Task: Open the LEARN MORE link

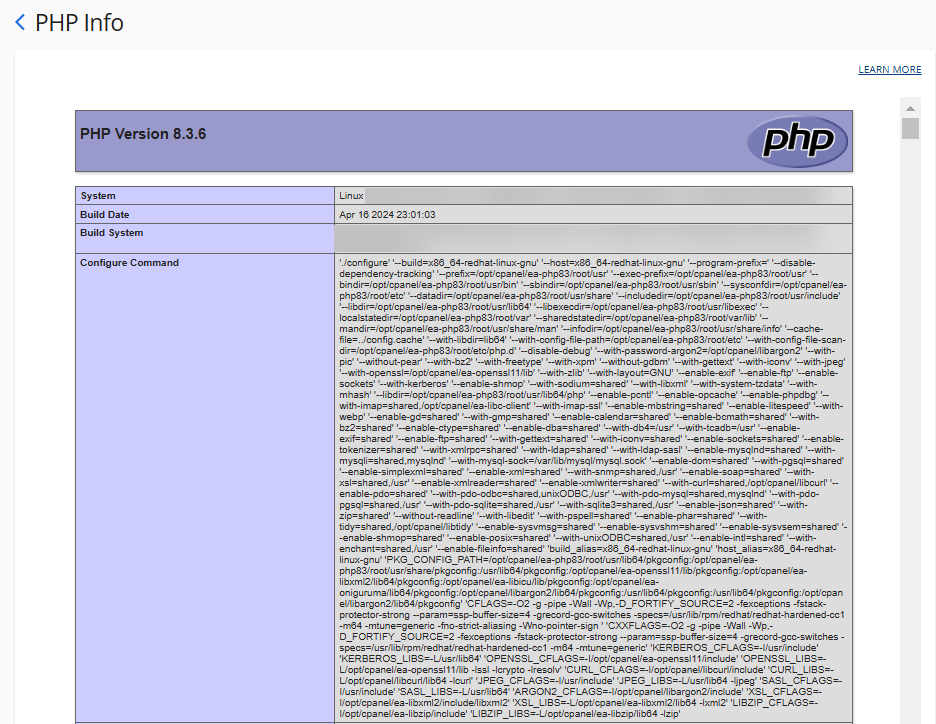Action: (x=888, y=69)
